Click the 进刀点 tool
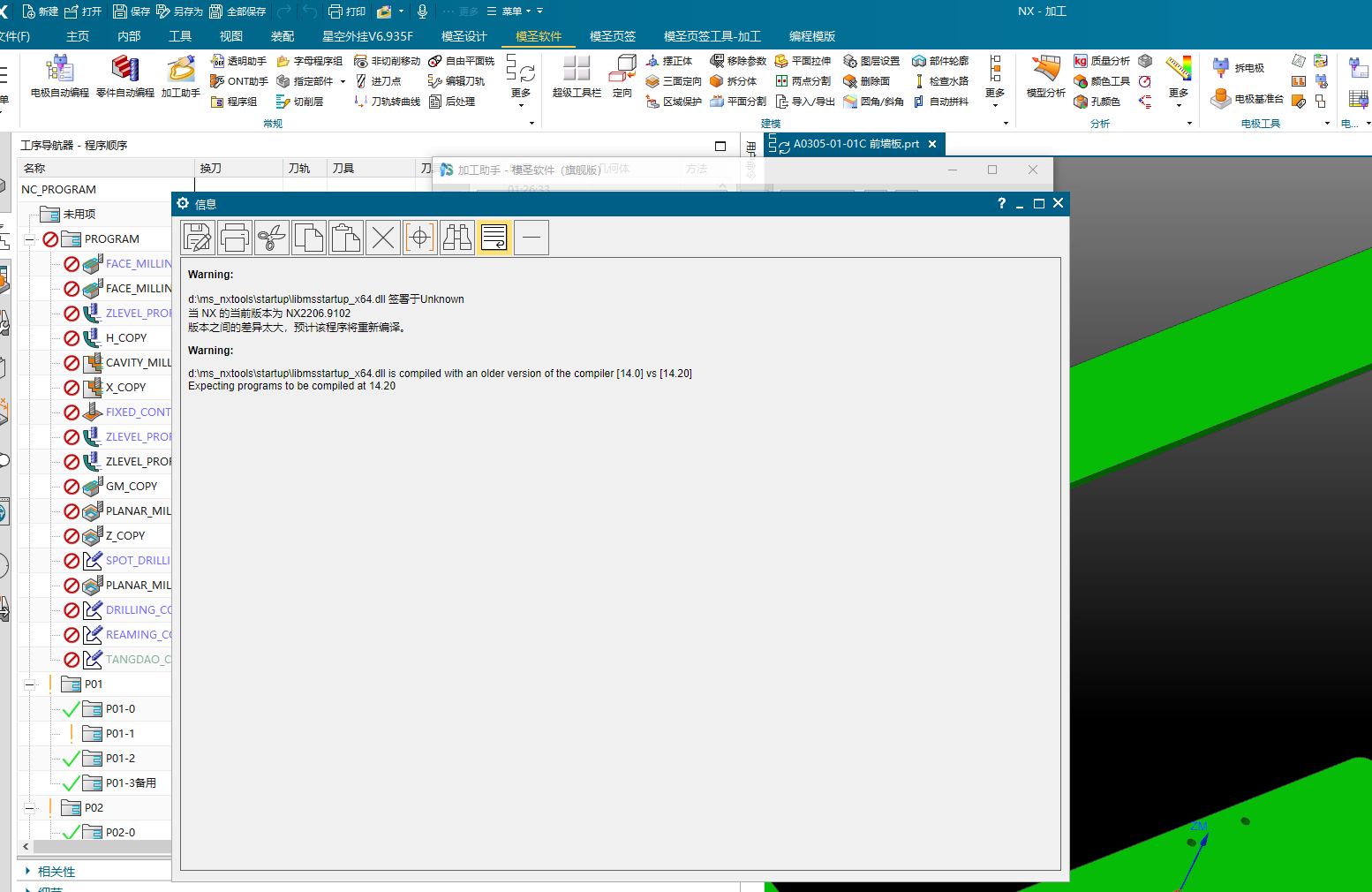The height and width of the screenshot is (892, 1372). point(377,81)
